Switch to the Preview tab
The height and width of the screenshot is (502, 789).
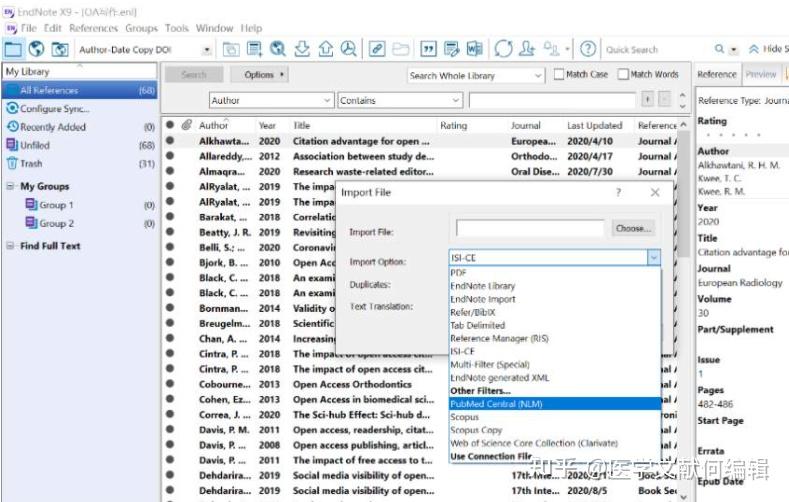(761, 74)
